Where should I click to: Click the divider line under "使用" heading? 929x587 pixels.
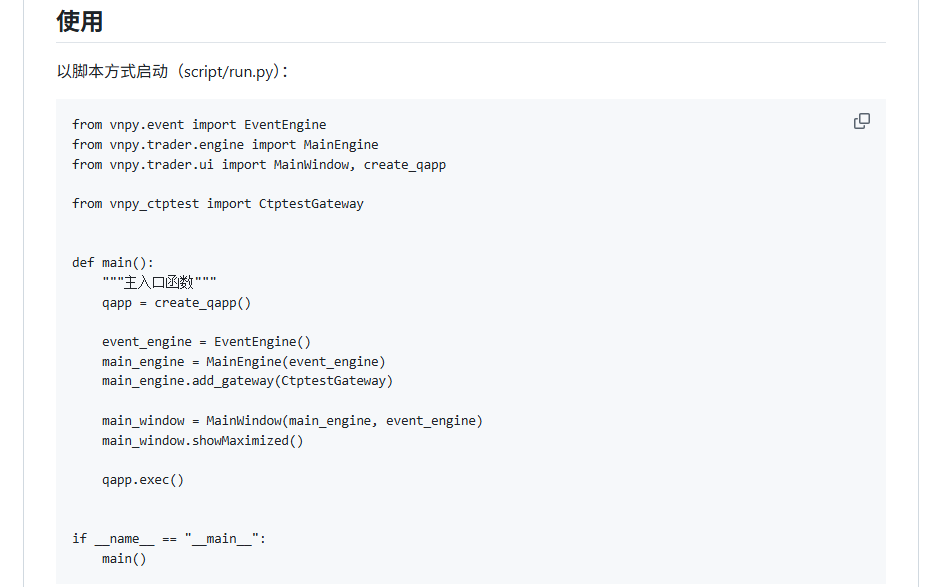point(471,43)
